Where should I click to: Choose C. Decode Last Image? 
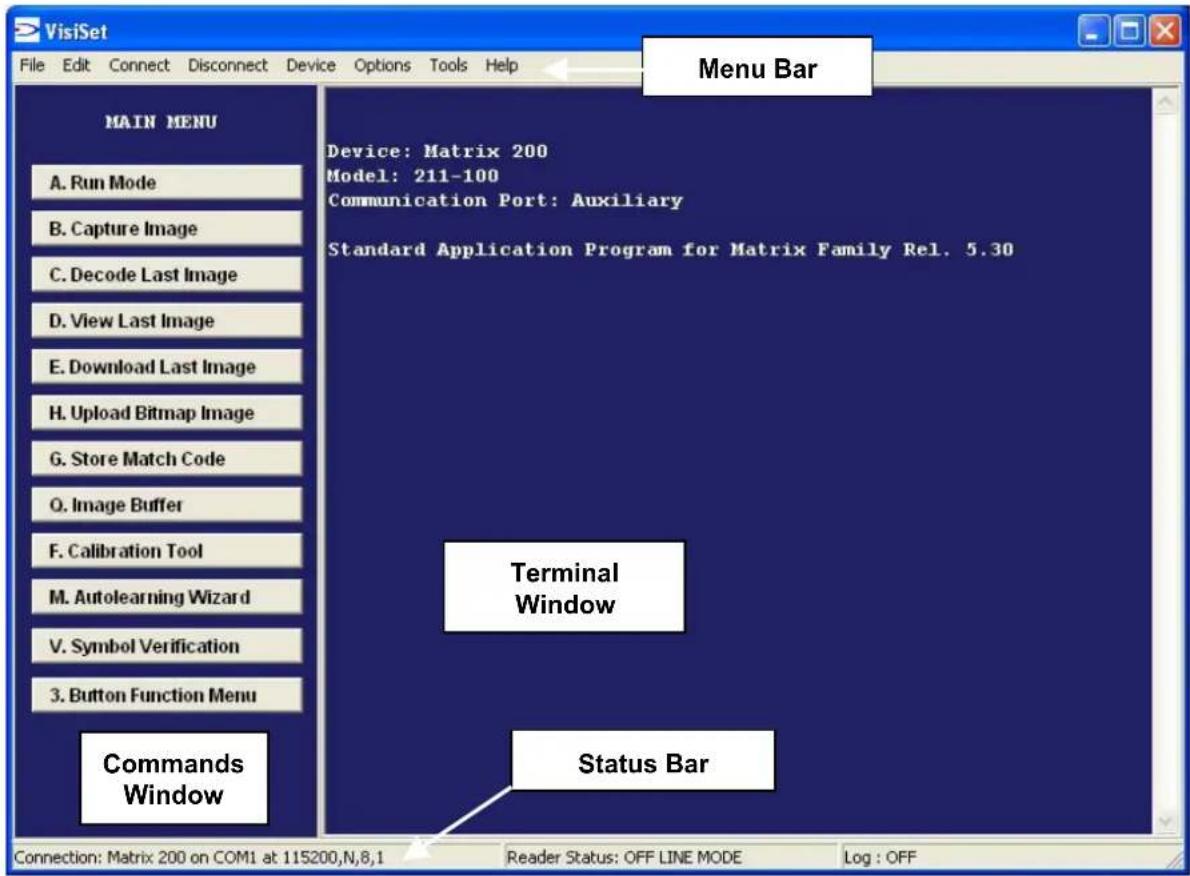pos(166,275)
